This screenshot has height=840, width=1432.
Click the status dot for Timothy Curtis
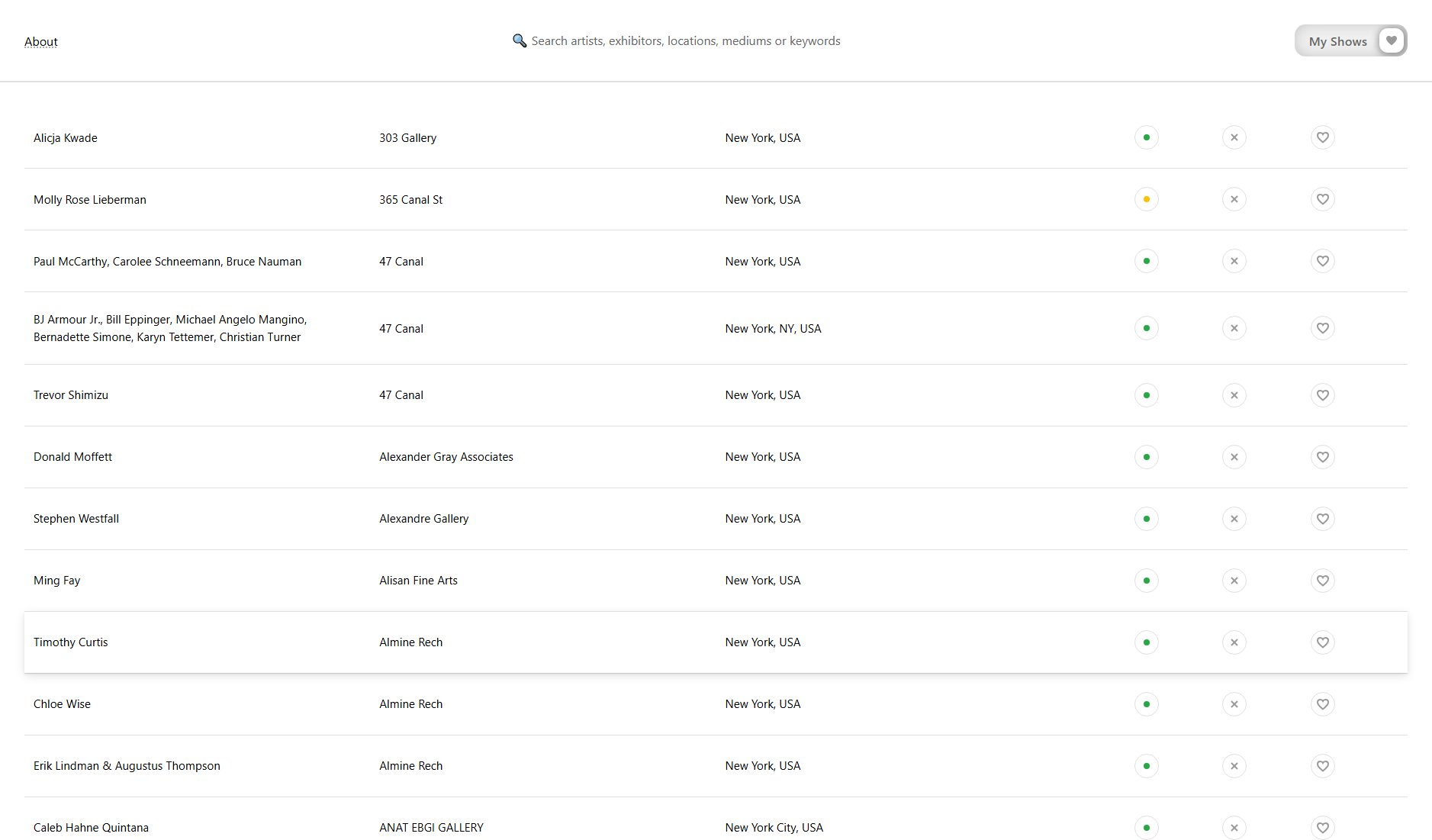[1147, 642]
